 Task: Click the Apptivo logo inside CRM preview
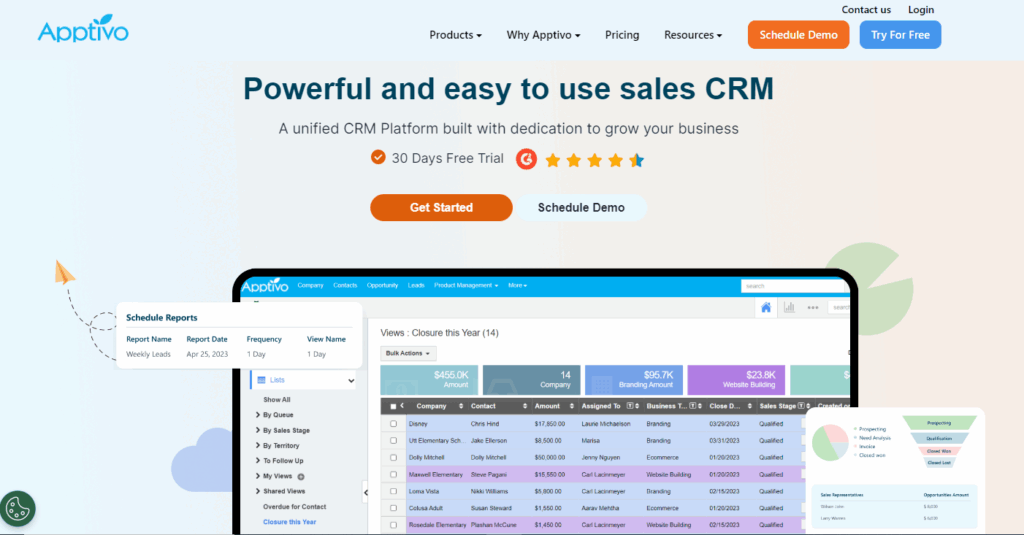(x=264, y=285)
